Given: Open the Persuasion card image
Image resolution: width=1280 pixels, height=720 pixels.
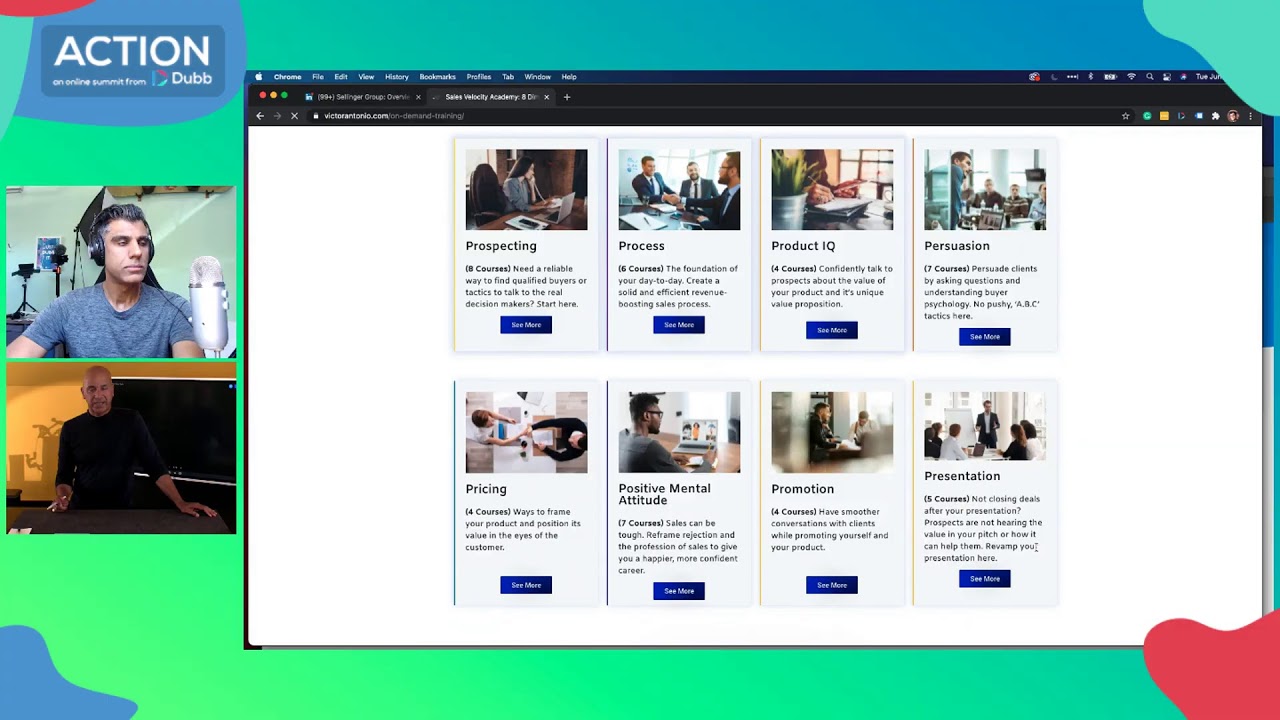Looking at the screenshot, I should click(985, 190).
